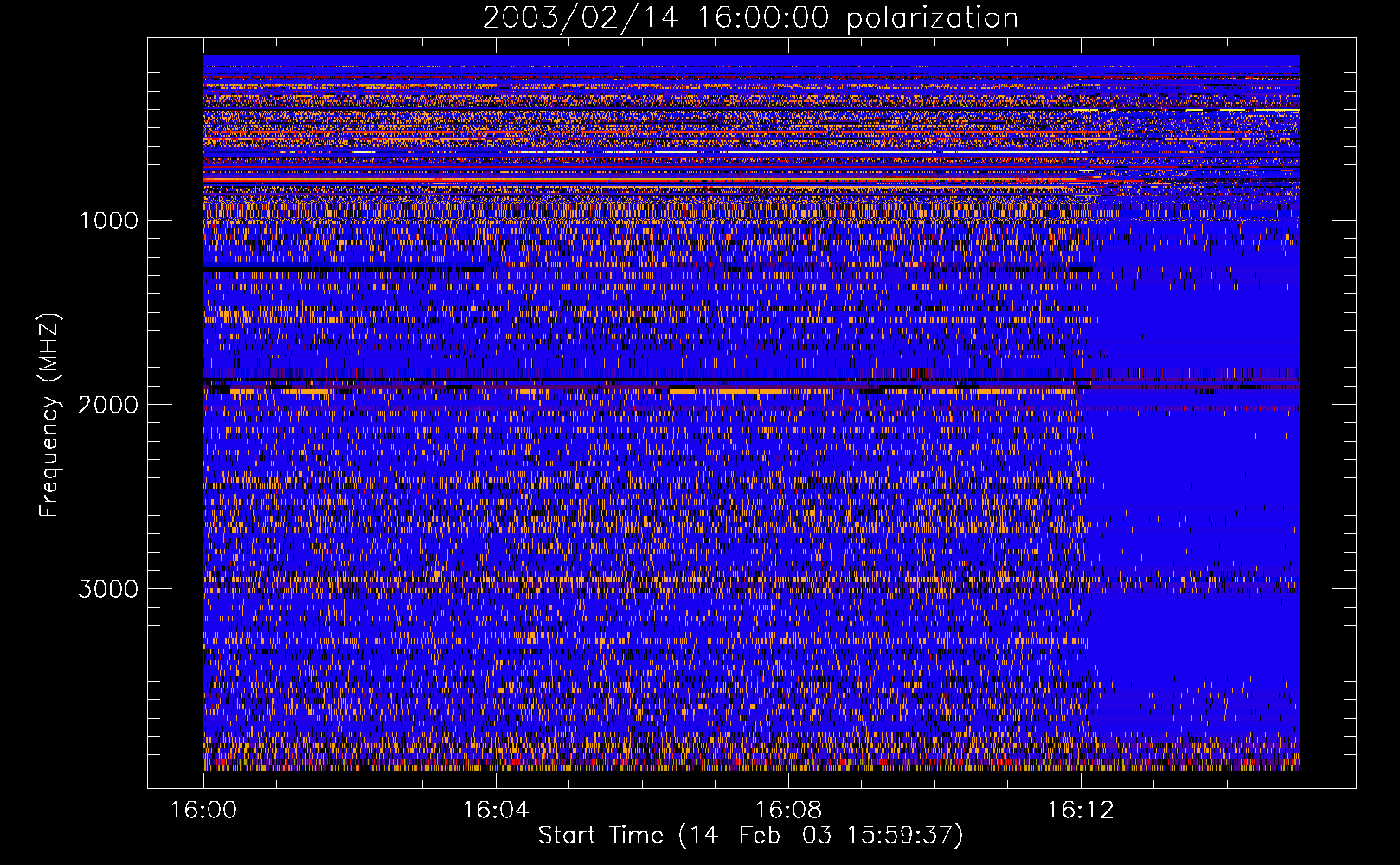Click the plot title '2003/02/14 16:00:00 polarization'
The width and height of the screenshot is (1400, 865).
750,18
